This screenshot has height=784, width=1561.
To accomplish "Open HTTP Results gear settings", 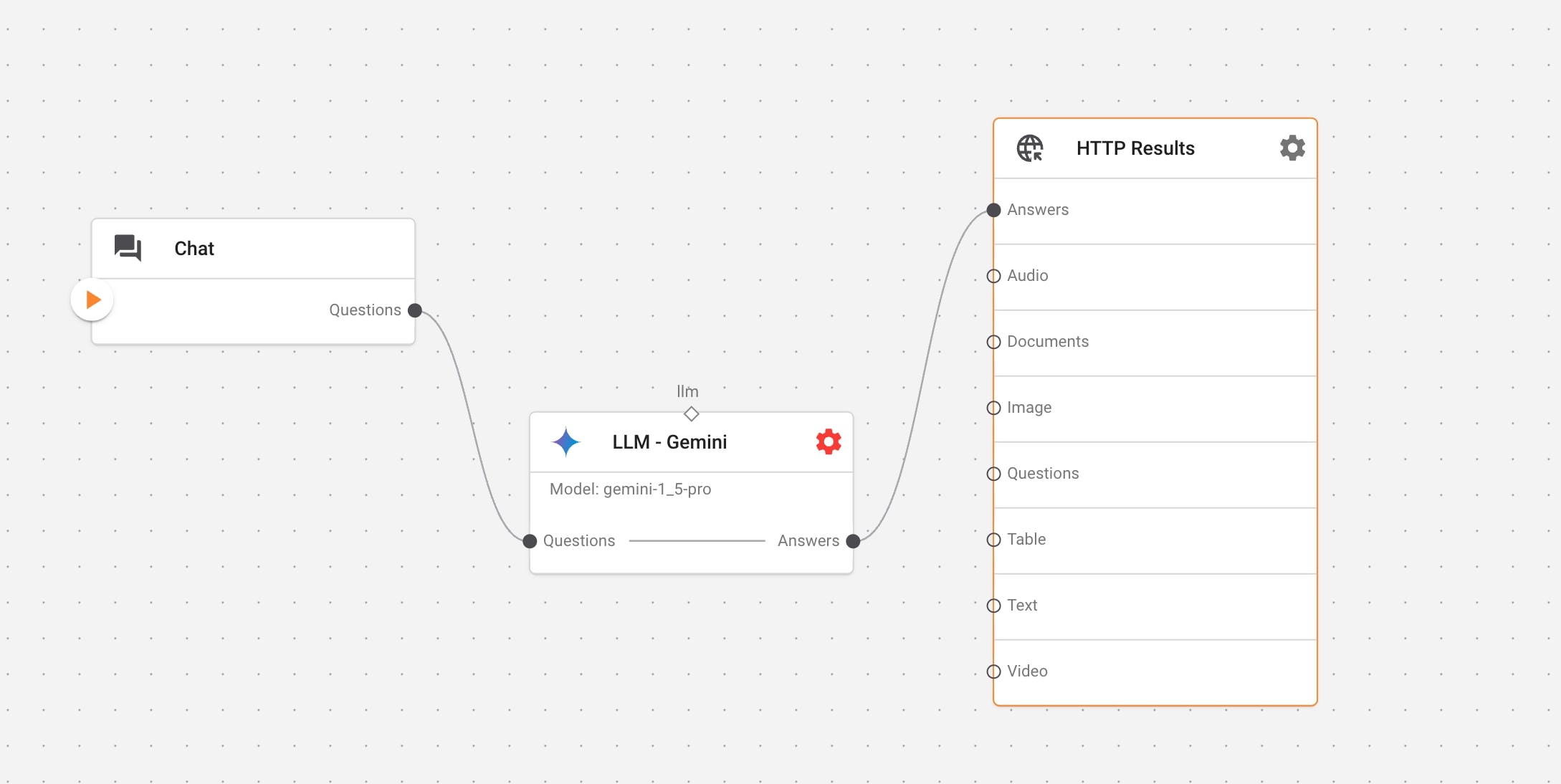I will pyautogui.click(x=1292, y=148).
